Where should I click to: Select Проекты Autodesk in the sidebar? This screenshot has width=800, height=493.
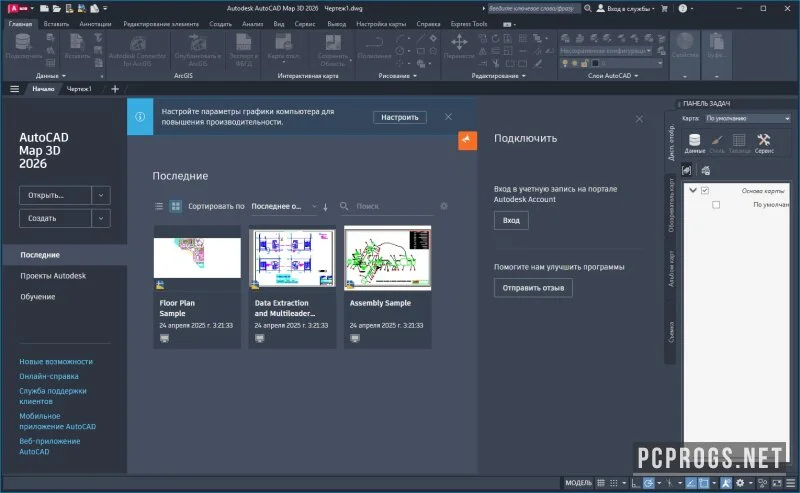coord(53,276)
